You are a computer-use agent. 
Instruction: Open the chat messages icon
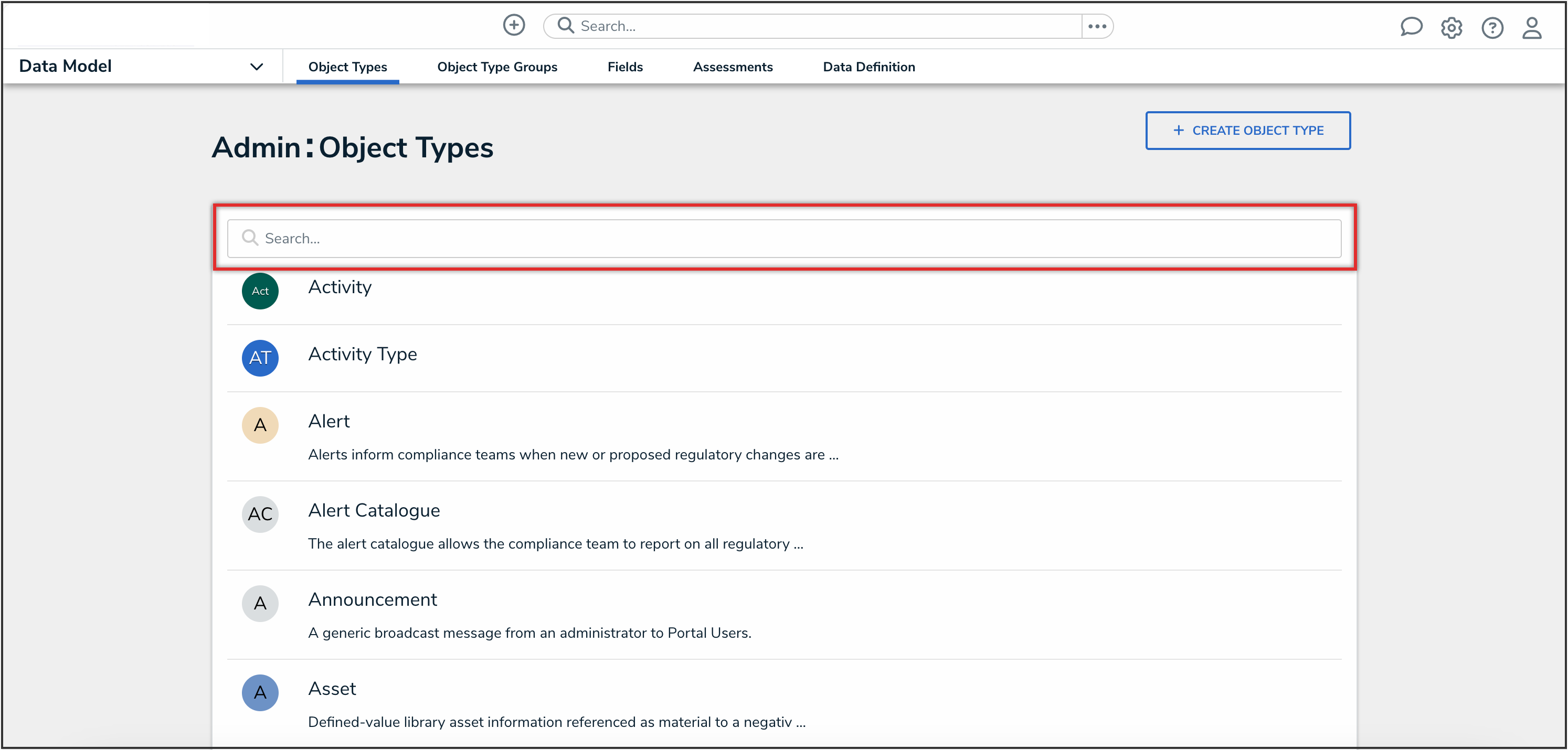click(x=1411, y=27)
